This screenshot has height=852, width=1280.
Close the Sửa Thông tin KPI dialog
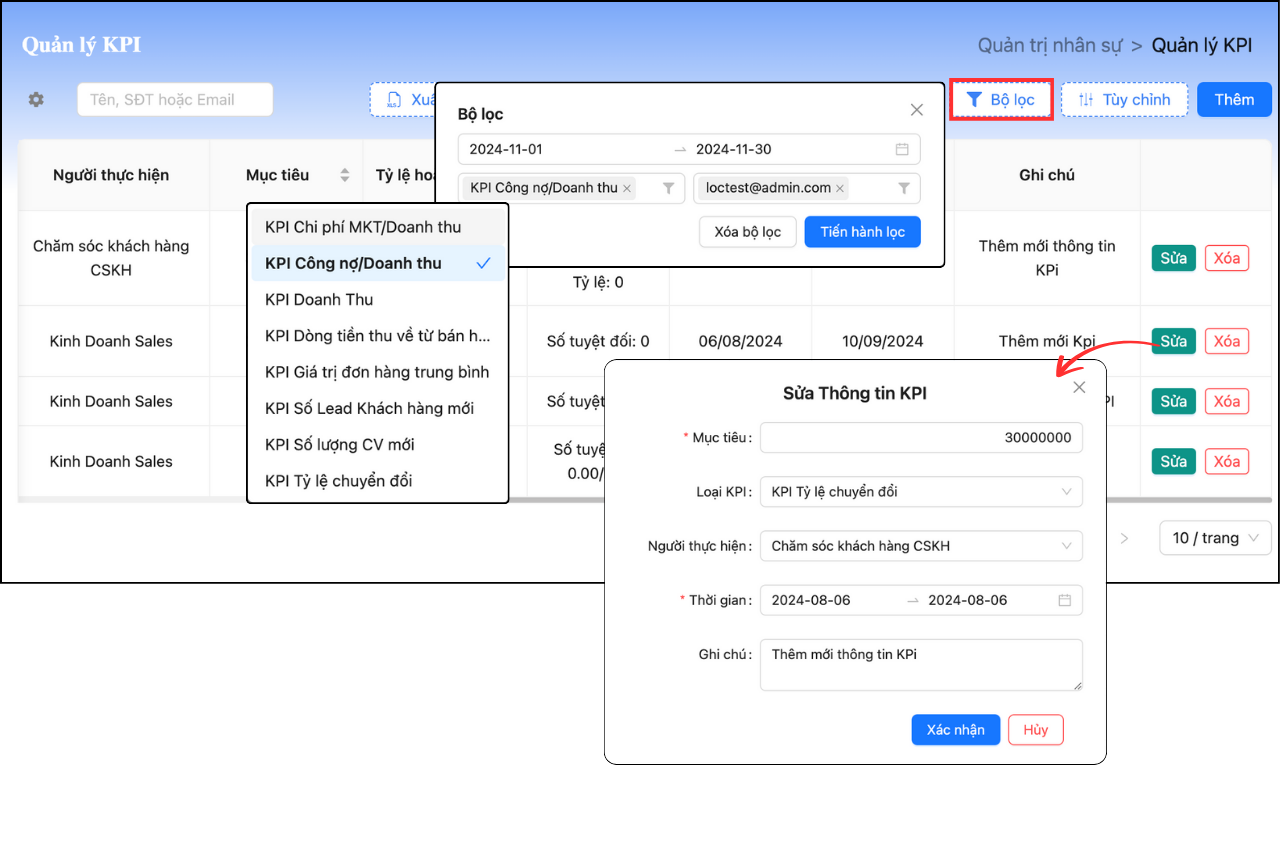click(x=1078, y=387)
